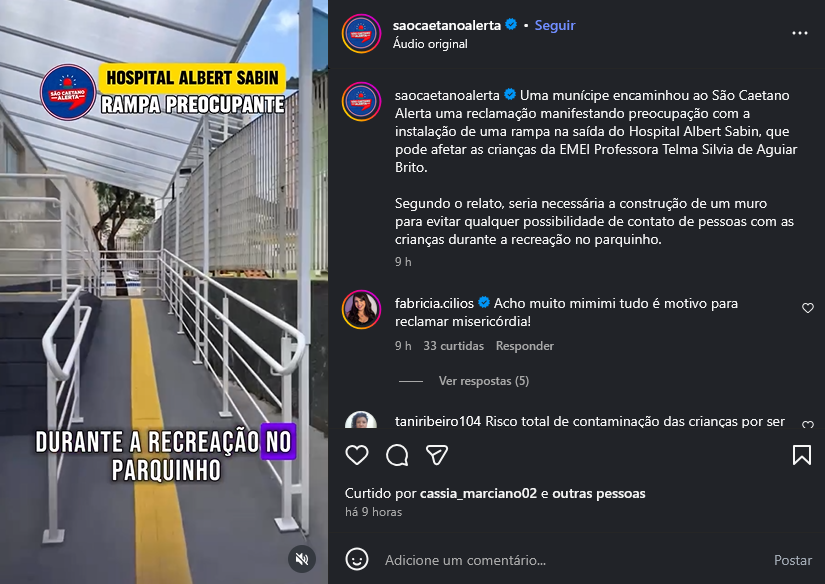Screen dimensions: 825x584
Task: Like fabricia.cilios comment heart
Action: coord(808,308)
